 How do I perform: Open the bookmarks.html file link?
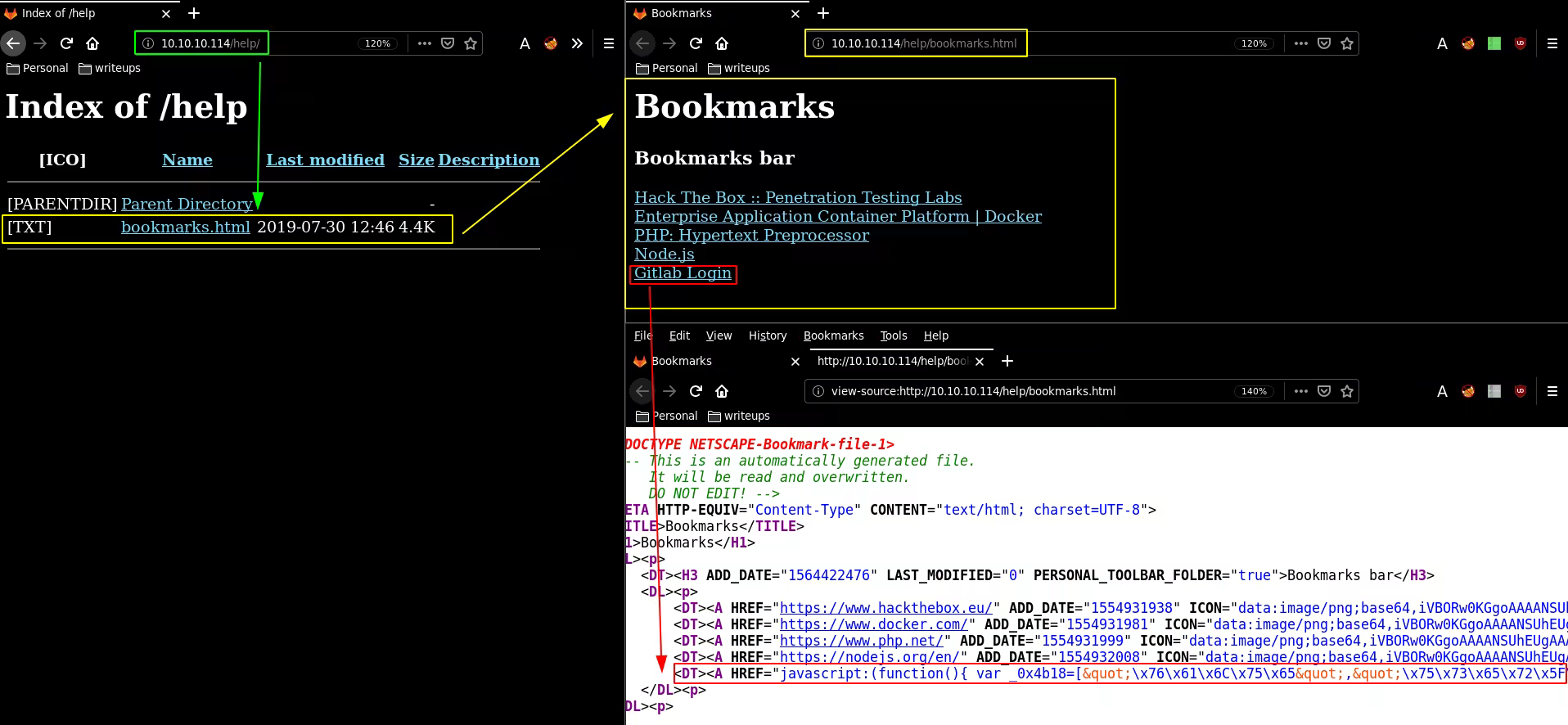tap(186, 227)
